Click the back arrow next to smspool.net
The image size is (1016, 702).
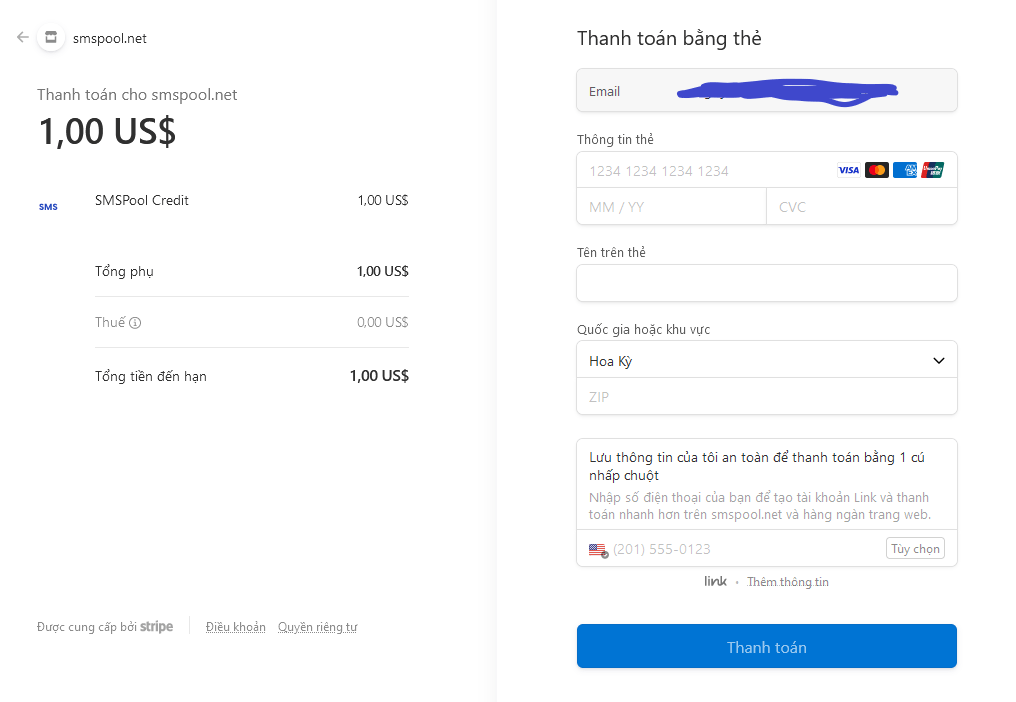click(x=22, y=38)
